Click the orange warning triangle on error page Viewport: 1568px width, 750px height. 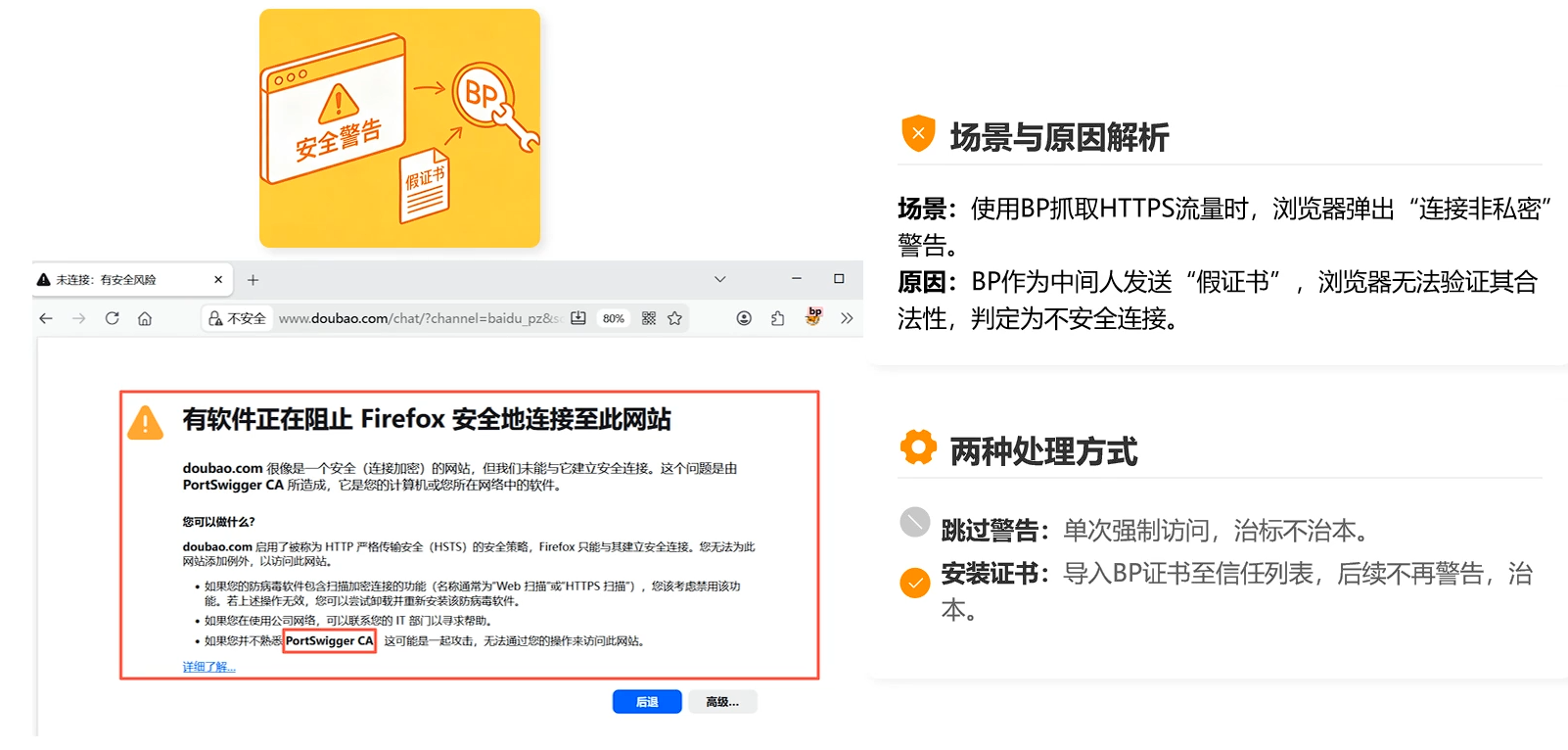tap(146, 423)
